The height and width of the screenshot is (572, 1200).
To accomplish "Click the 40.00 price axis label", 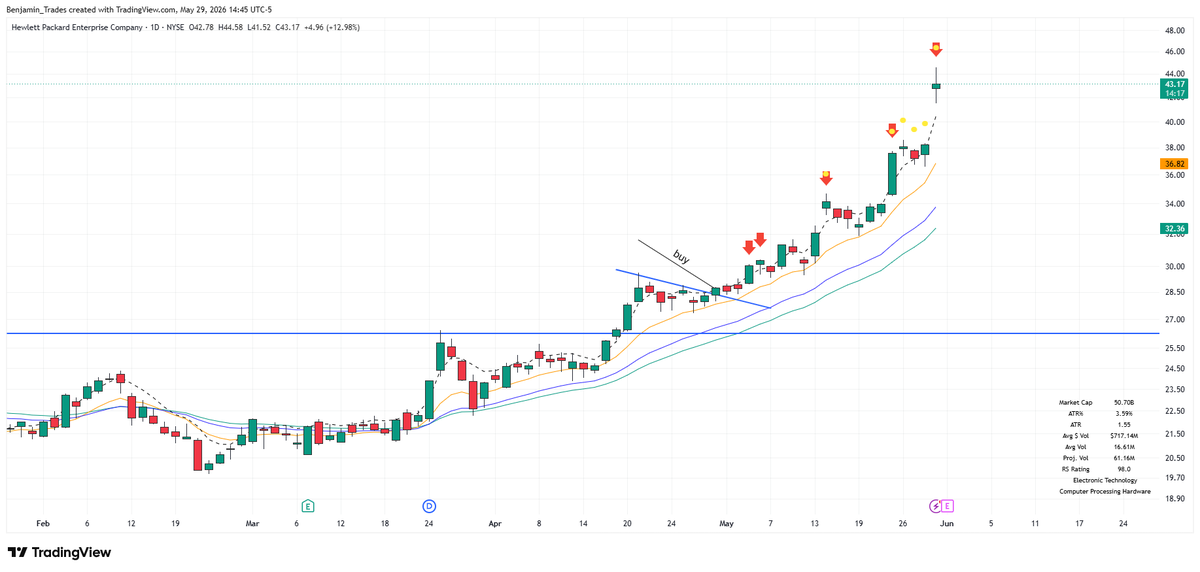I will [1174, 123].
